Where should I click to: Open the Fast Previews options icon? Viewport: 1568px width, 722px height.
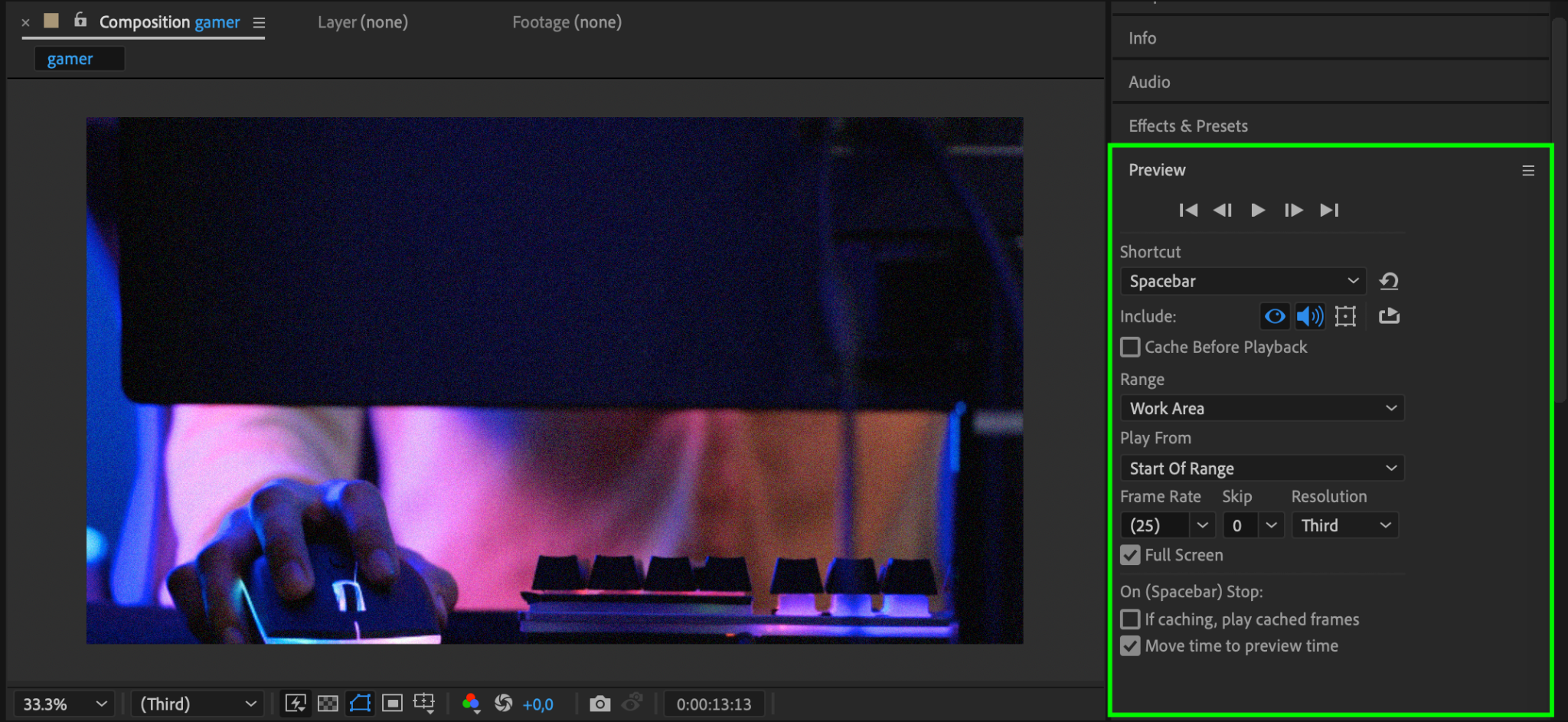(296, 704)
